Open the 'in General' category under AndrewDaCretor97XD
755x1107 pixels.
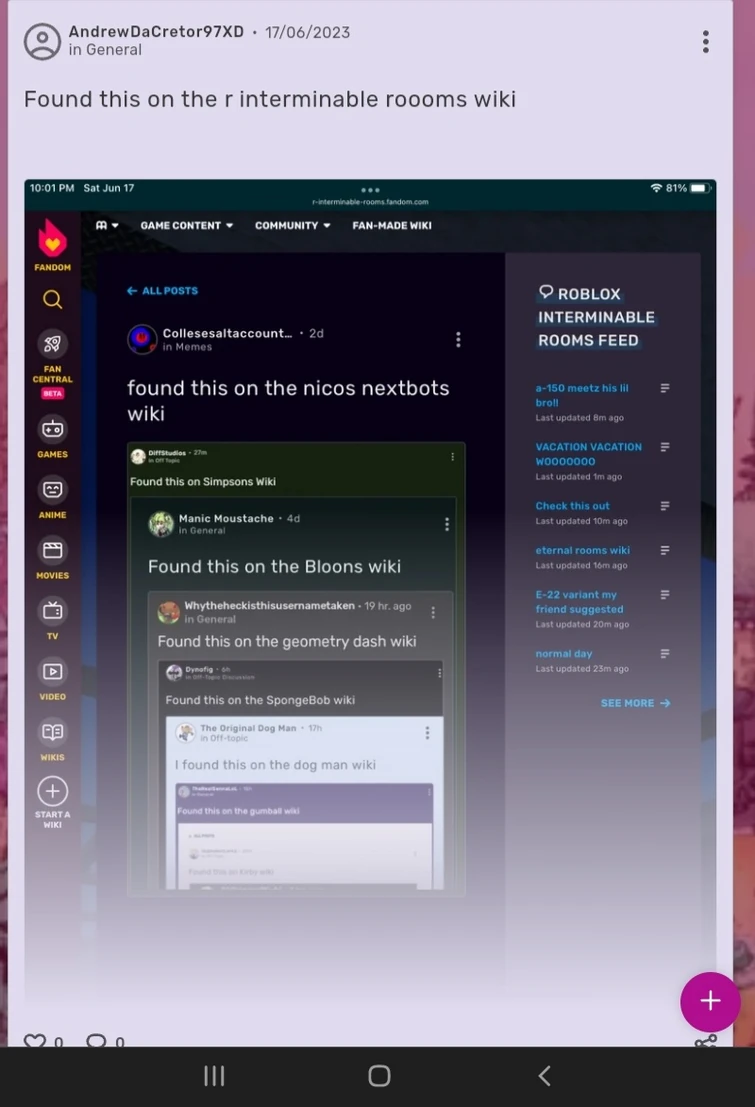coord(105,49)
